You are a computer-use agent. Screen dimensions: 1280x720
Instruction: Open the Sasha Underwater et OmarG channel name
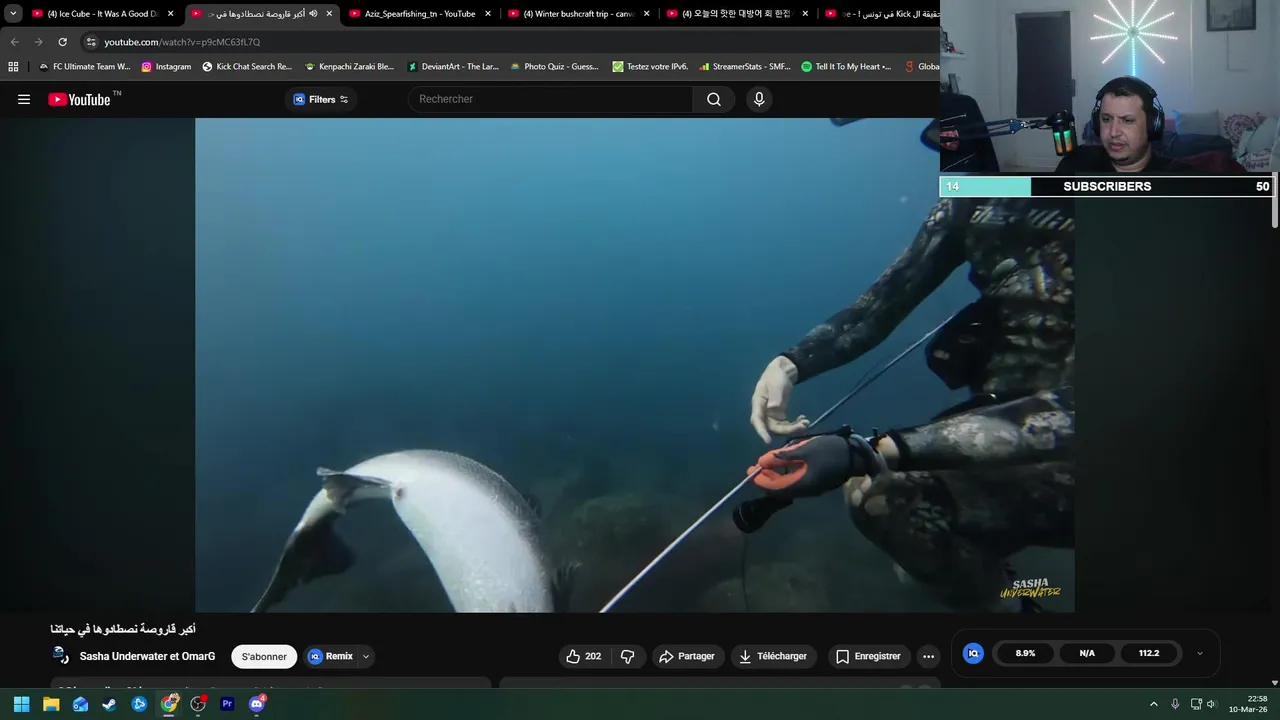[147, 656]
